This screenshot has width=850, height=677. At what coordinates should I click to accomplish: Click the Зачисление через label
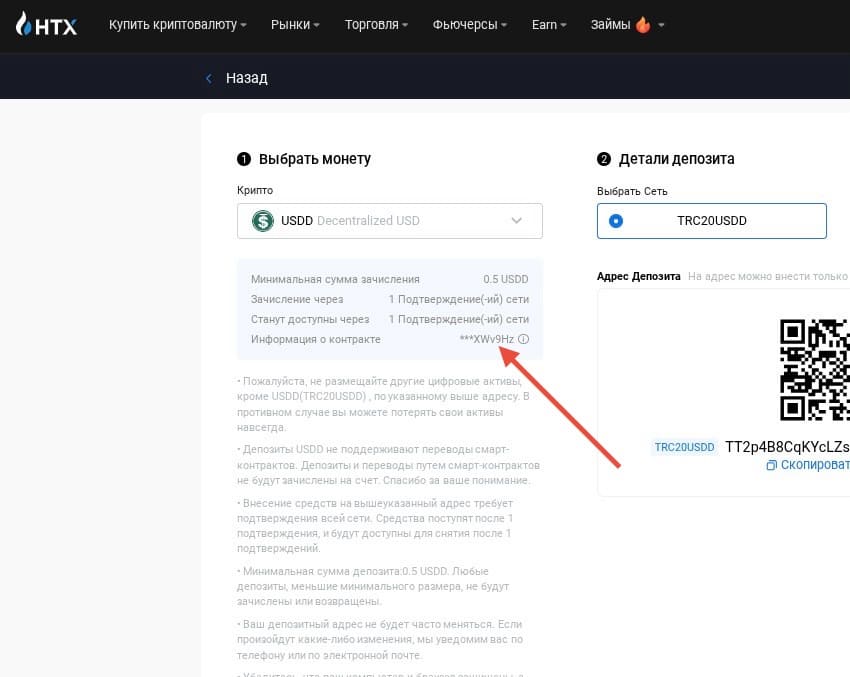tap(297, 299)
